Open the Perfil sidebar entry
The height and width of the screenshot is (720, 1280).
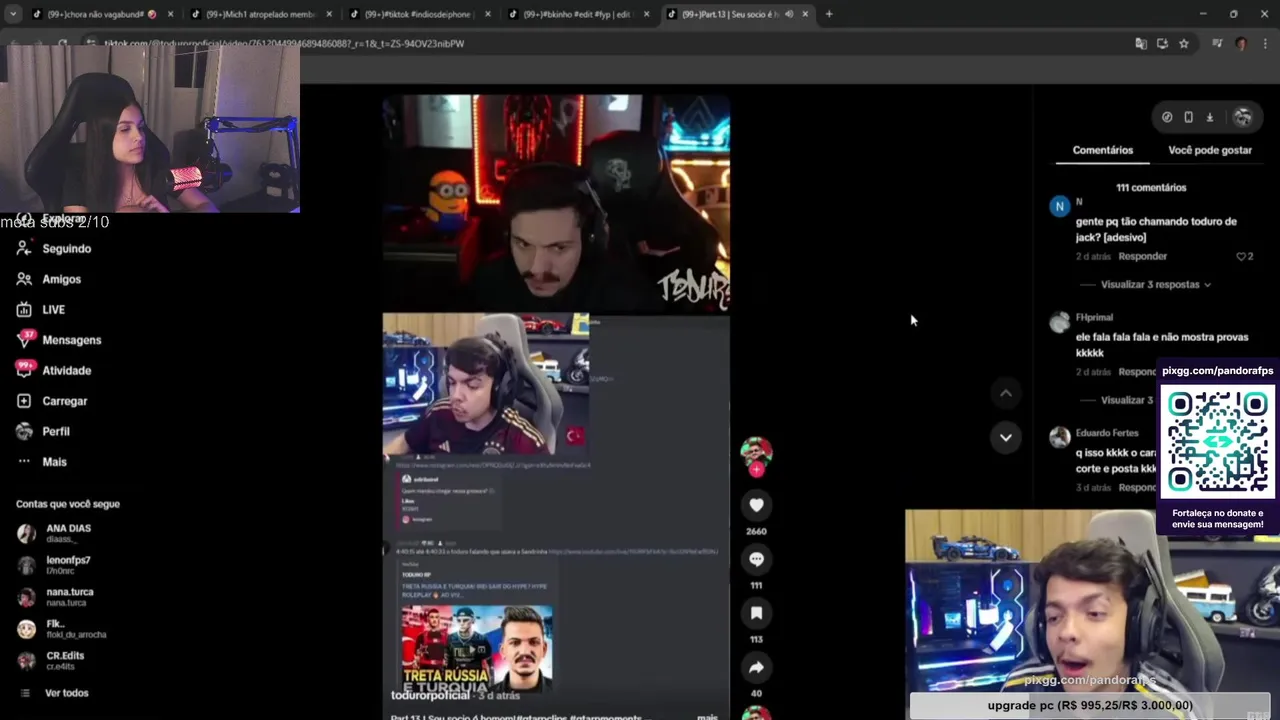click(55, 431)
